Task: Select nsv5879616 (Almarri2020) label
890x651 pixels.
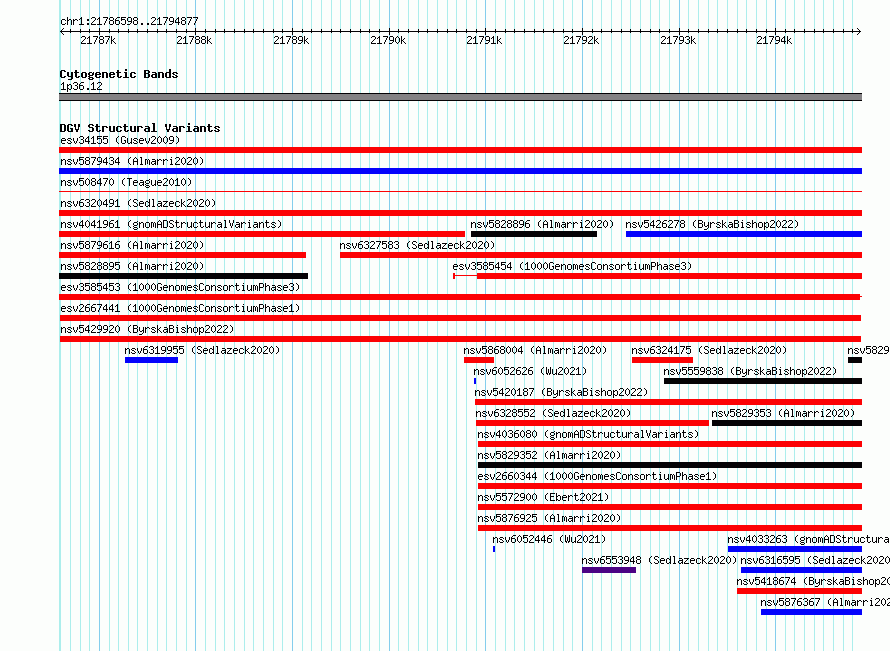Action: [x=132, y=245]
